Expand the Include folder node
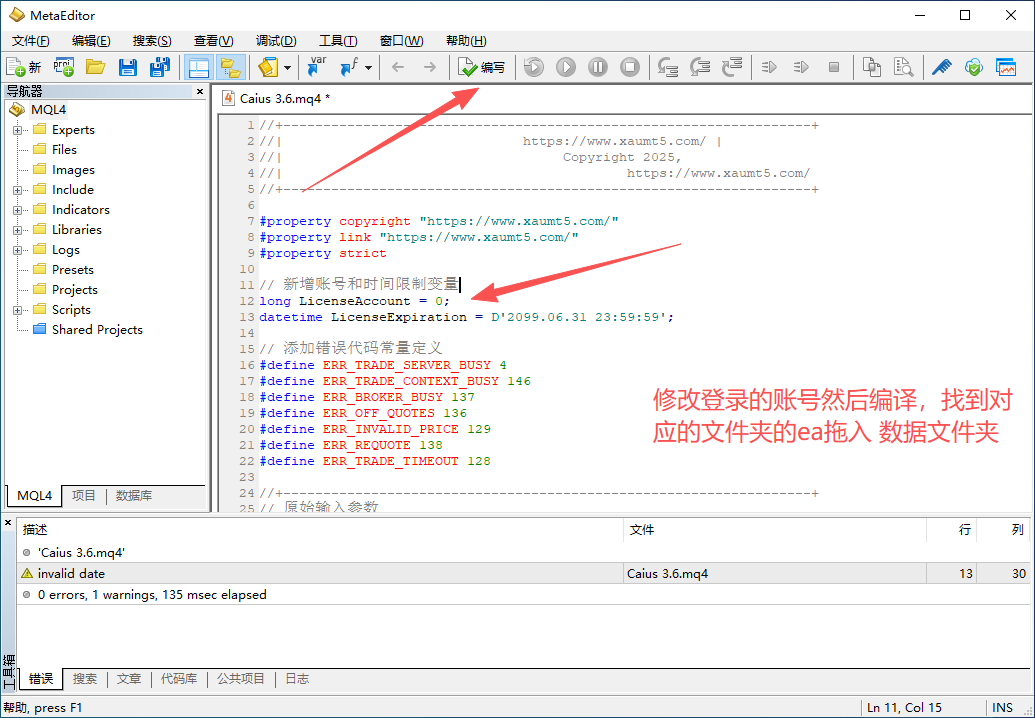Viewport: 1035px width, 718px height. click(17, 190)
